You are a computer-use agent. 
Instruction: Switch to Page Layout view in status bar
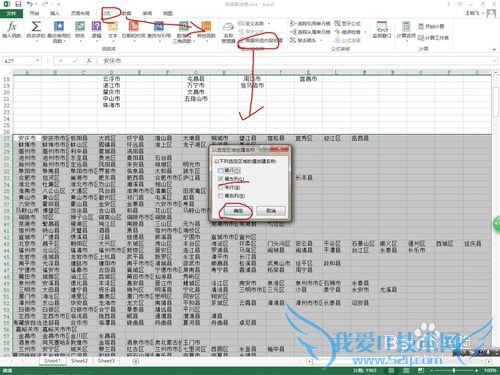coord(406,370)
